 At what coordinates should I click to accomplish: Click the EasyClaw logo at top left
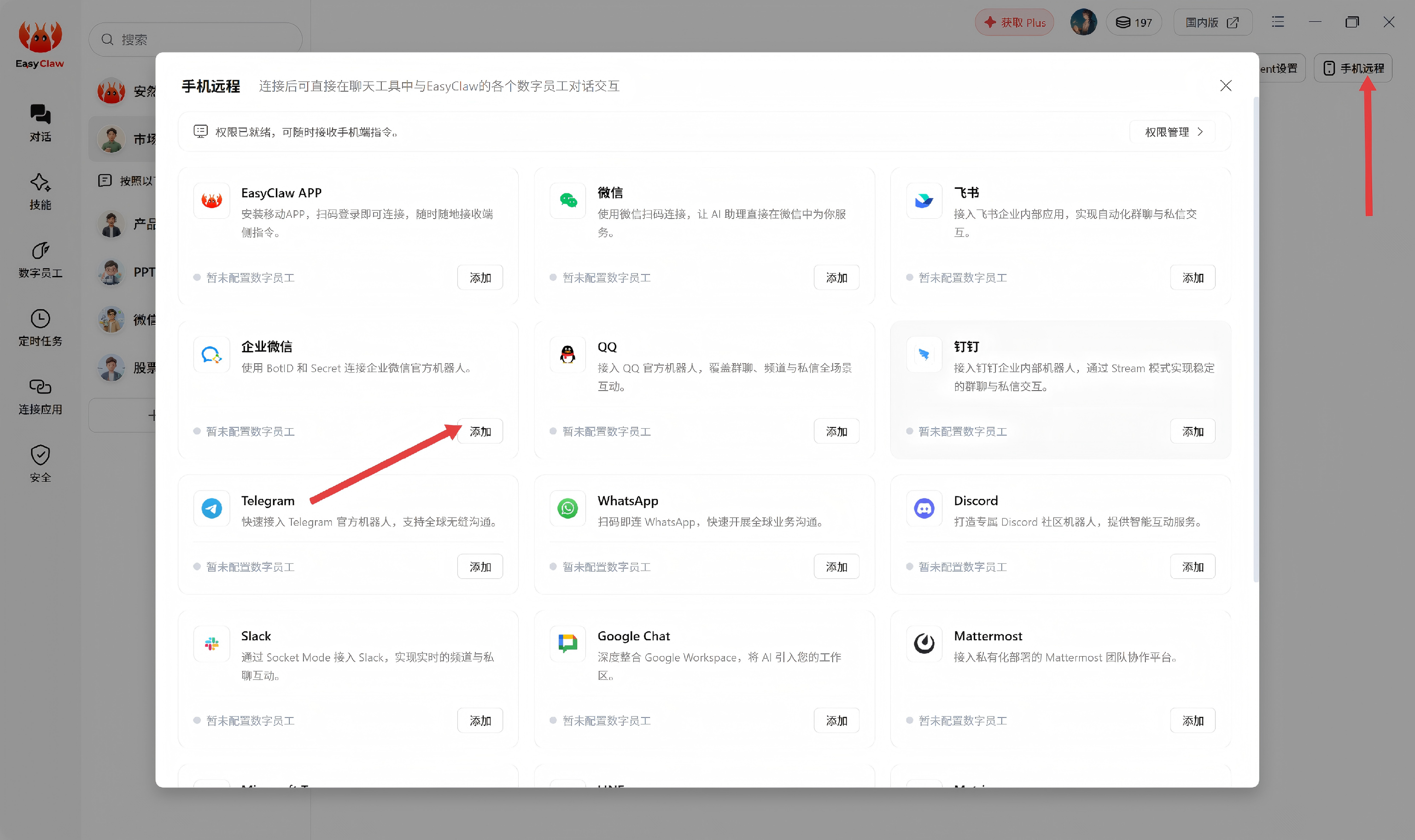(40, 44)
